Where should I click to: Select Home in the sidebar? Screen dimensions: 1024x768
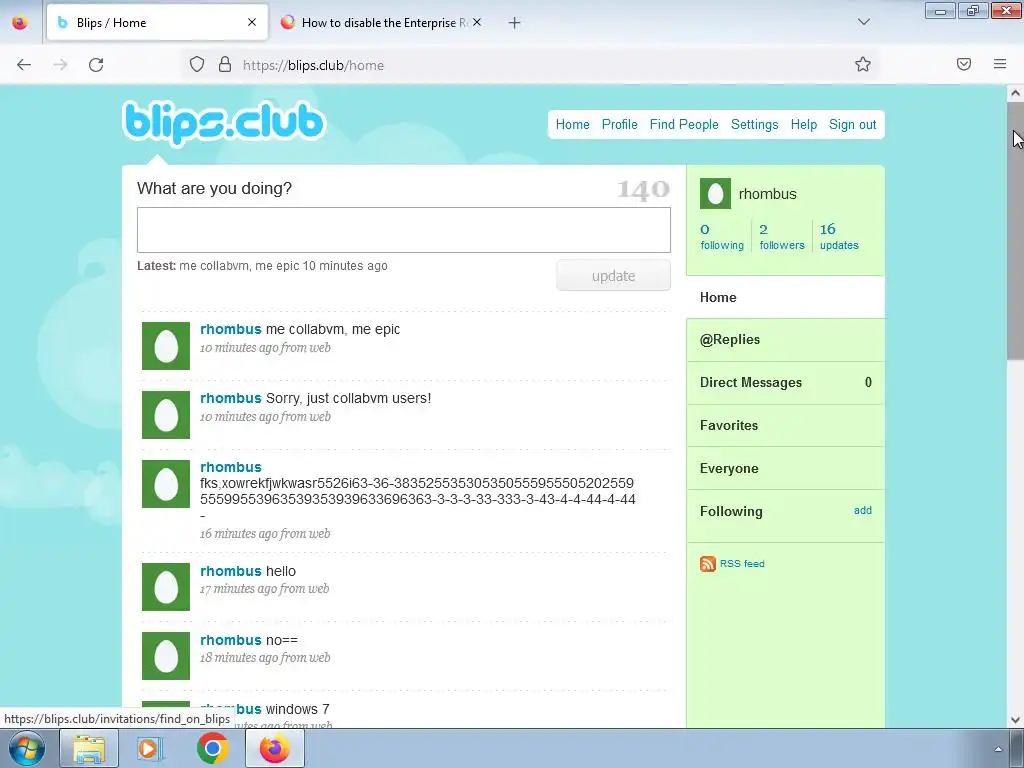786,297
